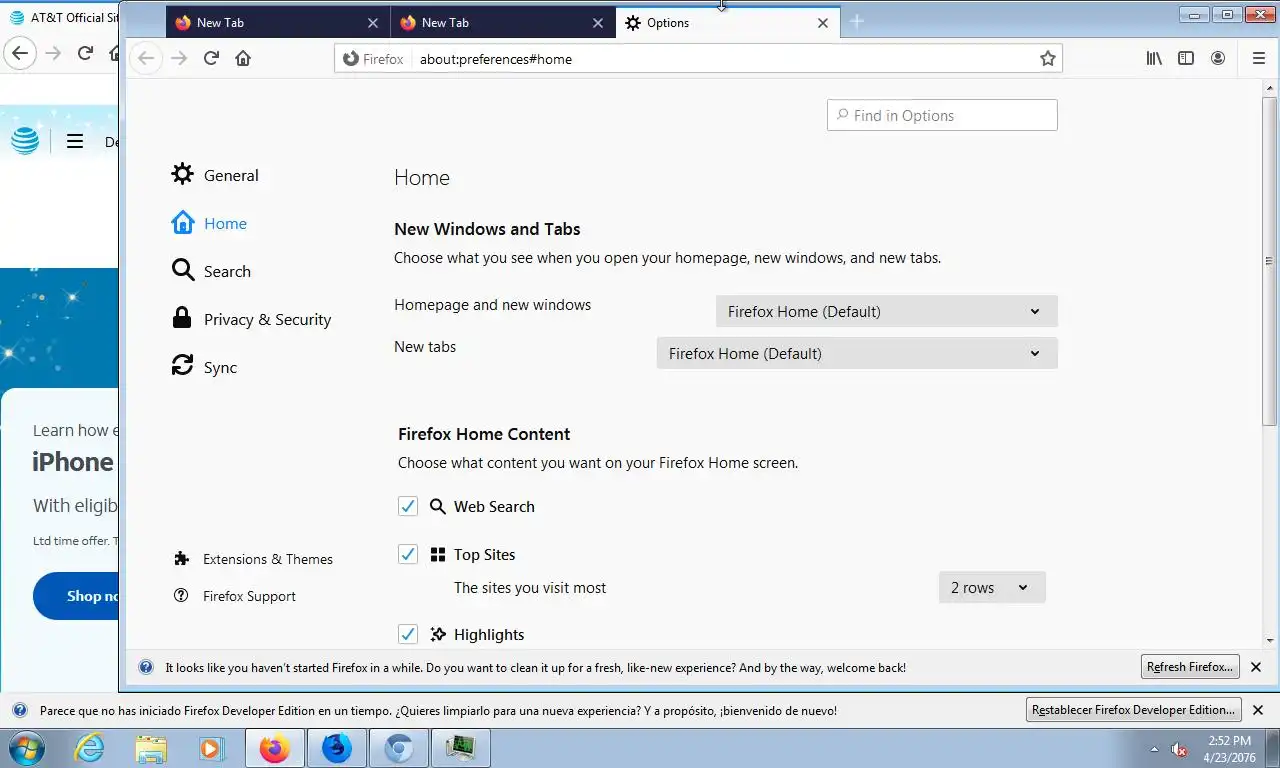The height and width of the screenshot is (768, 1280).
Task: Open the General preferences category
Action: [215, 175]
